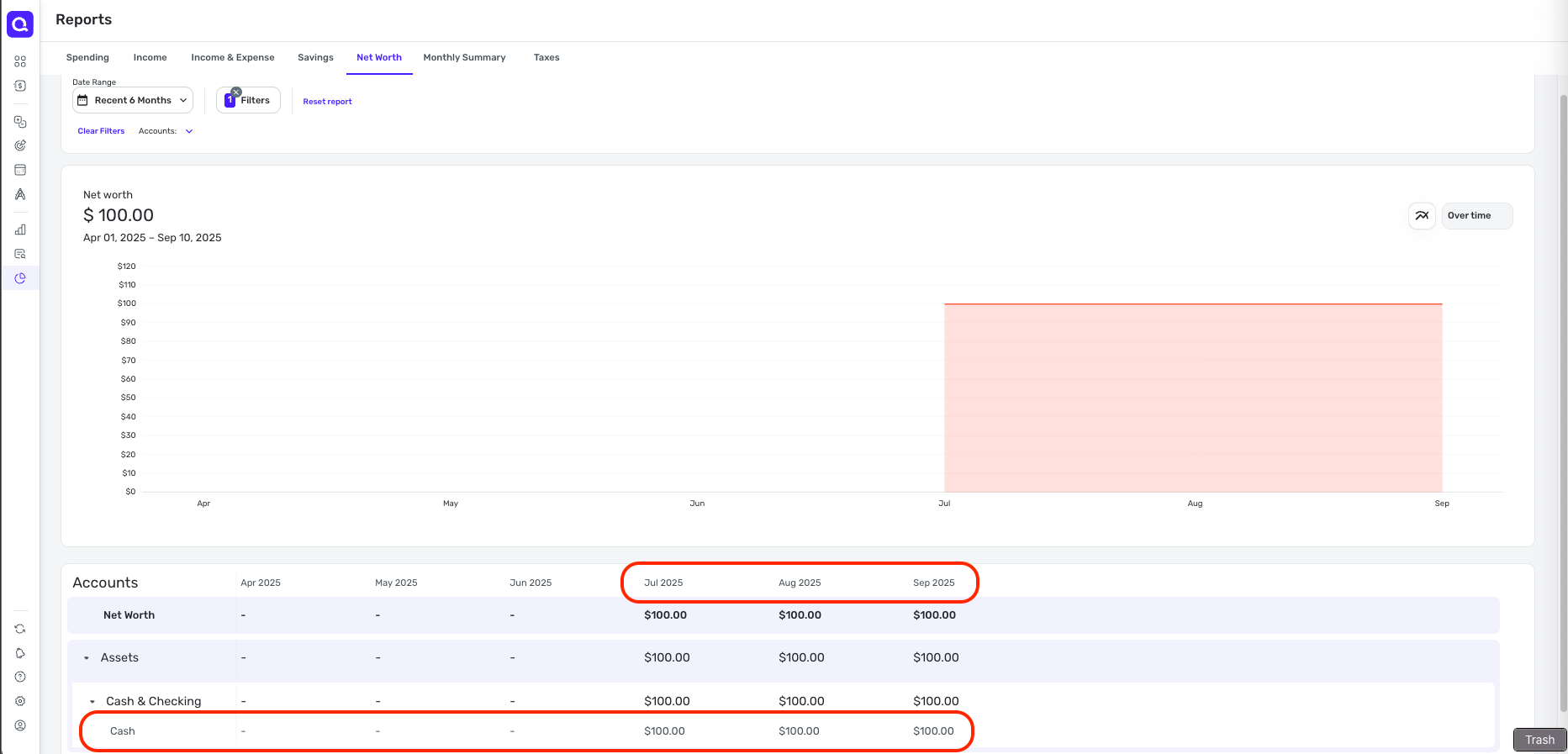
Task: Open the bar chart icon in the sidebar
Action: (20, 229)
